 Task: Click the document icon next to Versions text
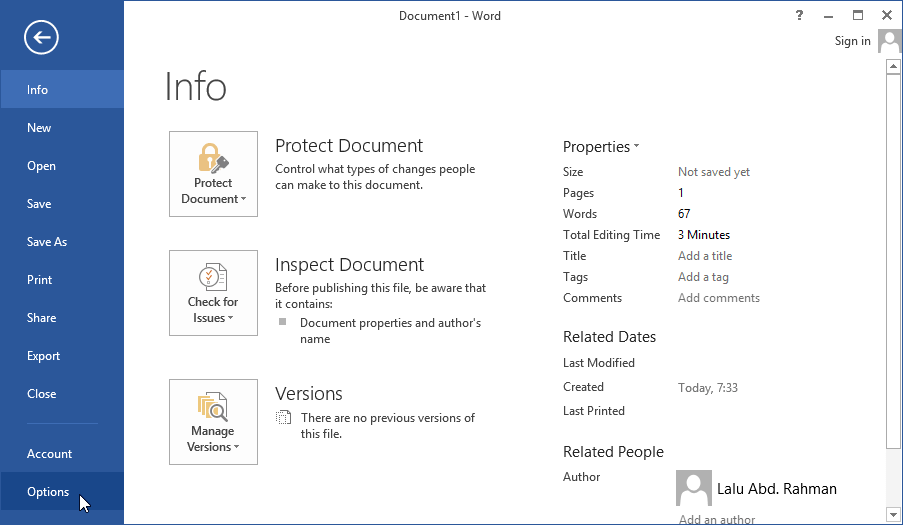pyautogui.click(x=283, y=417)
